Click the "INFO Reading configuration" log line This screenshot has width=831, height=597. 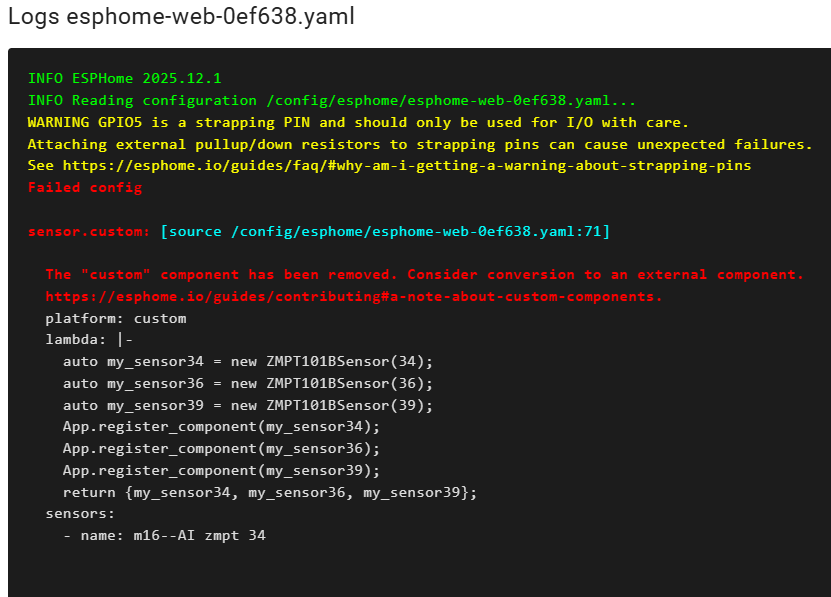point(332,100)
